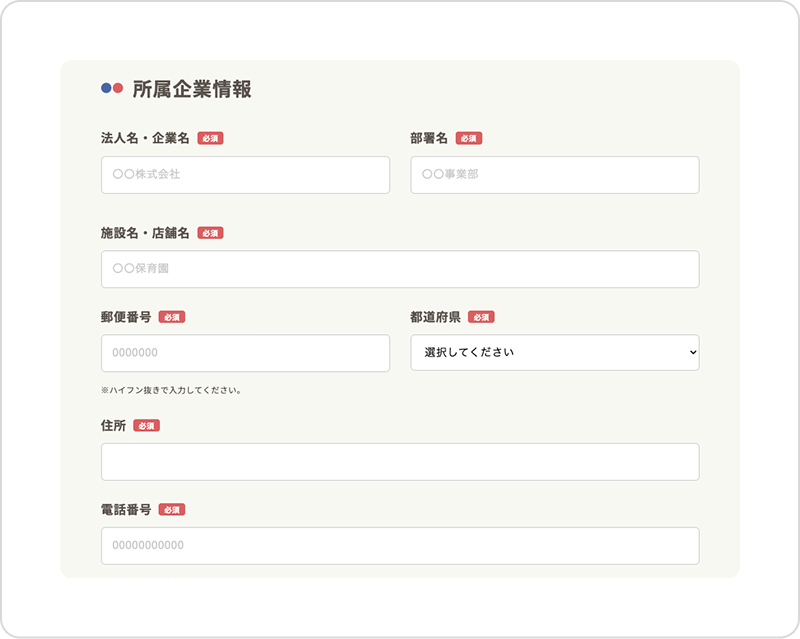Viewport: 800px width, 639px height.
Task: Click the ハイフン抜きで入力 note text
Action: 171,390
